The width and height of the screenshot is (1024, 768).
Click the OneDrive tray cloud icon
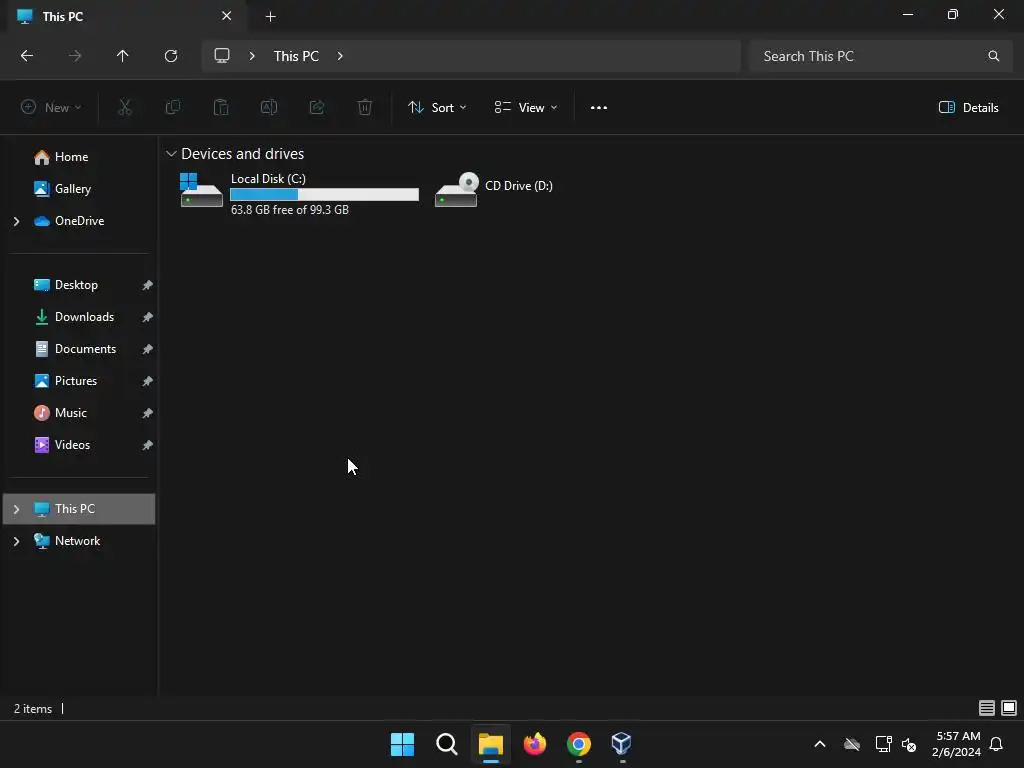point(852,744)
